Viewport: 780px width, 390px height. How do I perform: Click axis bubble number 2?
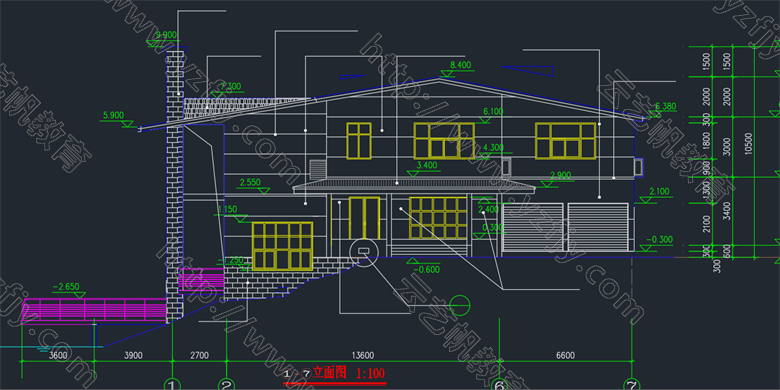pos(226,385)
